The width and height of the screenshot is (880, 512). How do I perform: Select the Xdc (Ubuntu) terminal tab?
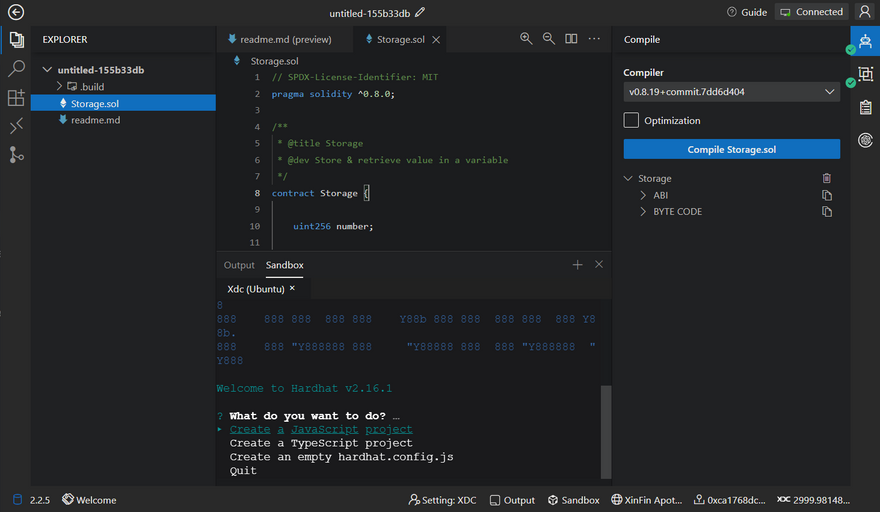pyautogui.click(x=255, y=289)
